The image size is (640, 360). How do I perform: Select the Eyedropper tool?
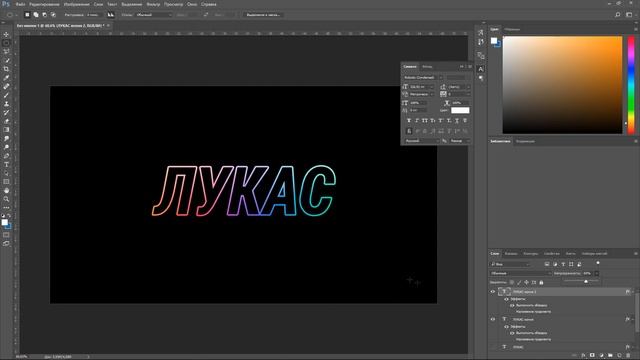click(x=6, y=78)
